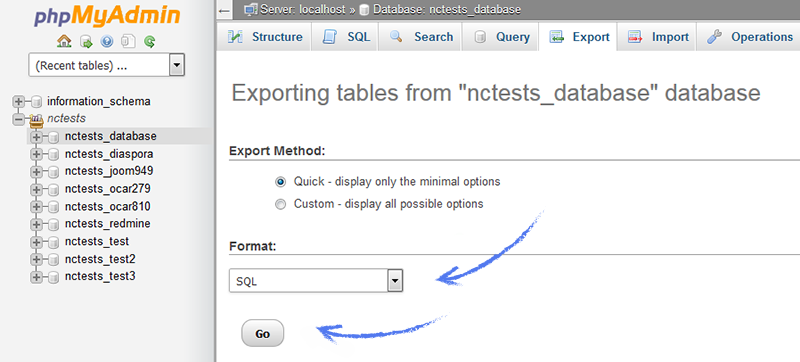Click the green reload navigation icon
This screenshot has width=800, height=362.
click(149, 42)
